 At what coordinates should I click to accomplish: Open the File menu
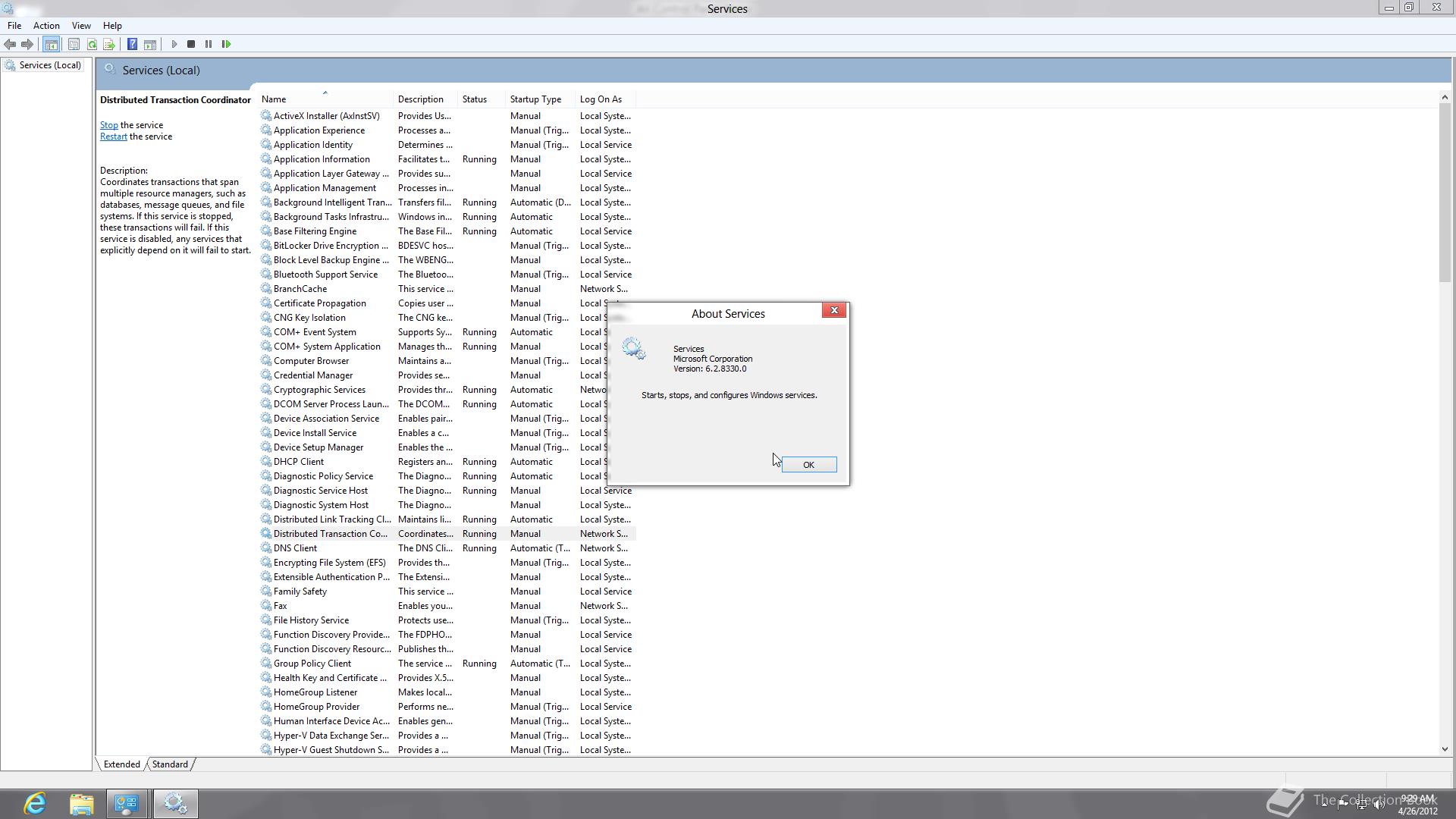pos(14,25)
